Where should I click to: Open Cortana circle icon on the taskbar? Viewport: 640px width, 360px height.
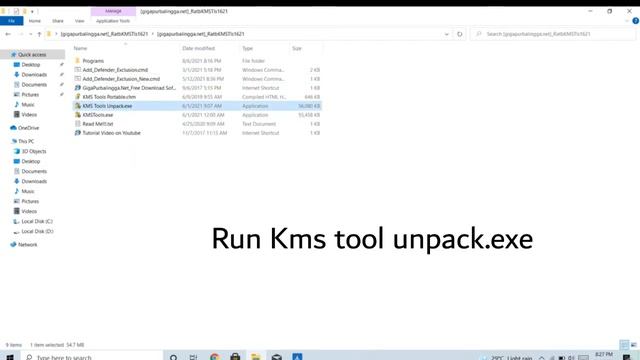point(173,357)
